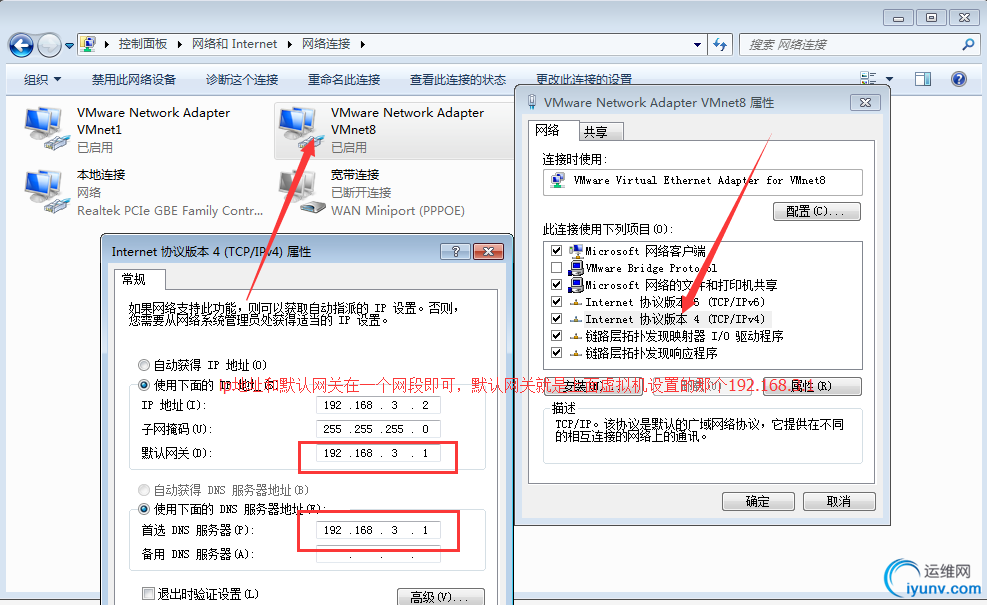Select 自动获得 IP 地址 radio button

(144, 365)
